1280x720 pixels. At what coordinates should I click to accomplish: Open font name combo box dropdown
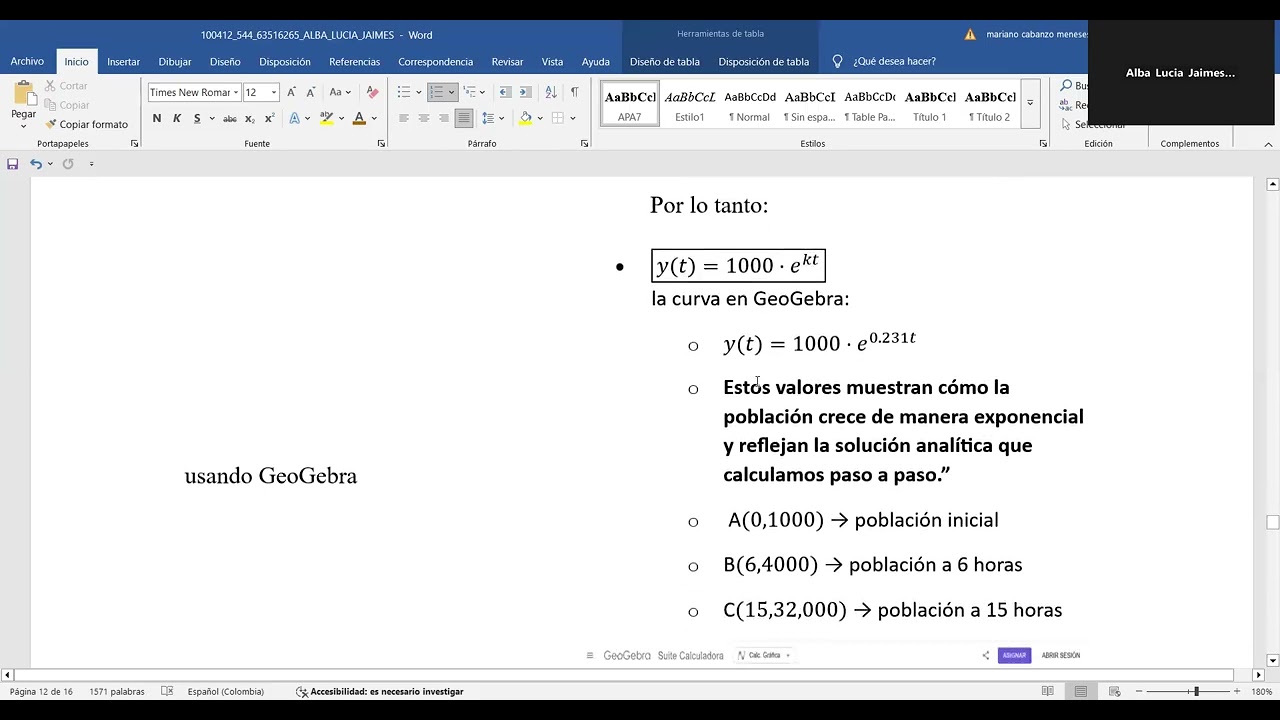236,92
